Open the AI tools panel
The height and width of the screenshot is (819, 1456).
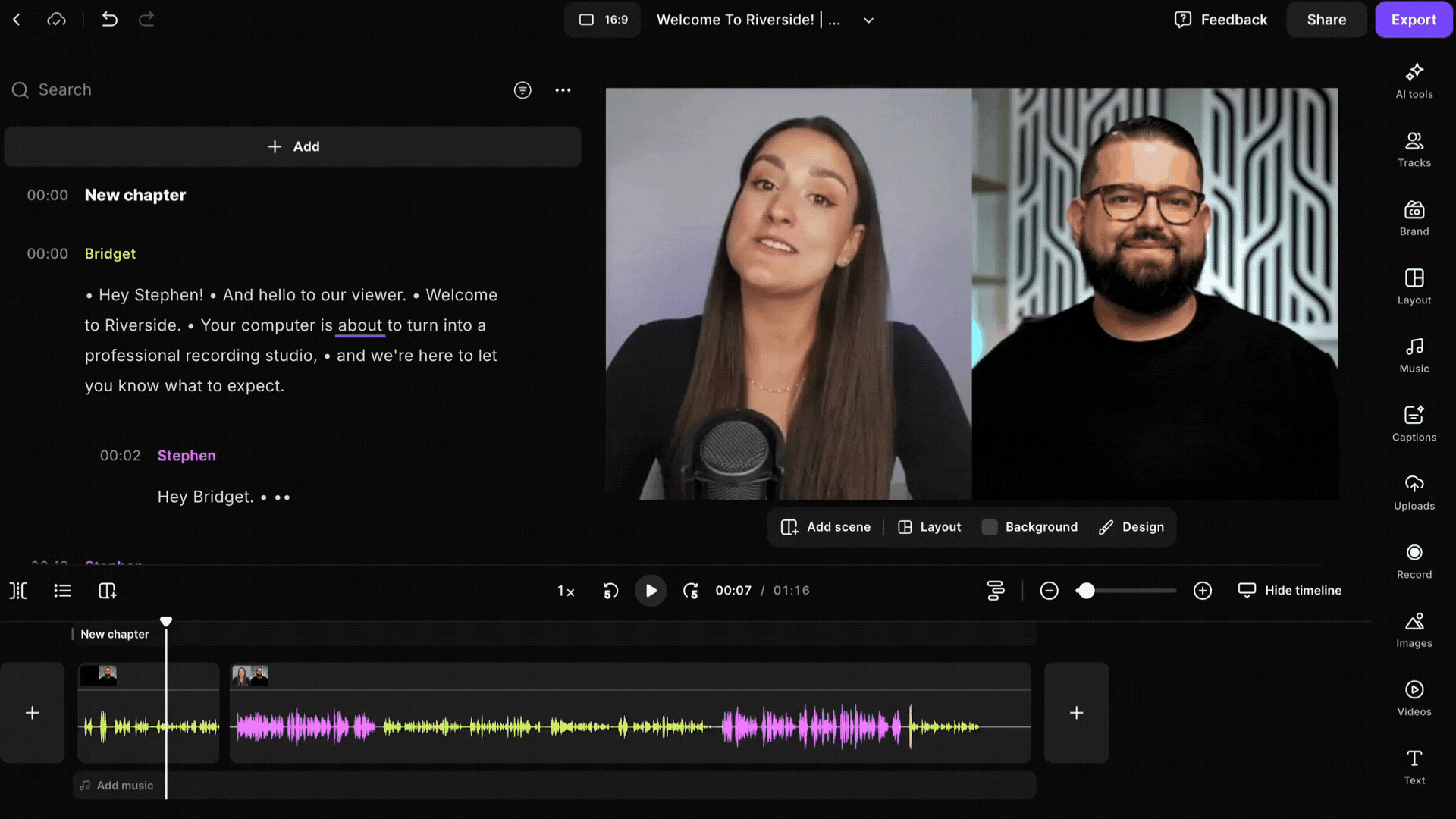(1414, 80)
